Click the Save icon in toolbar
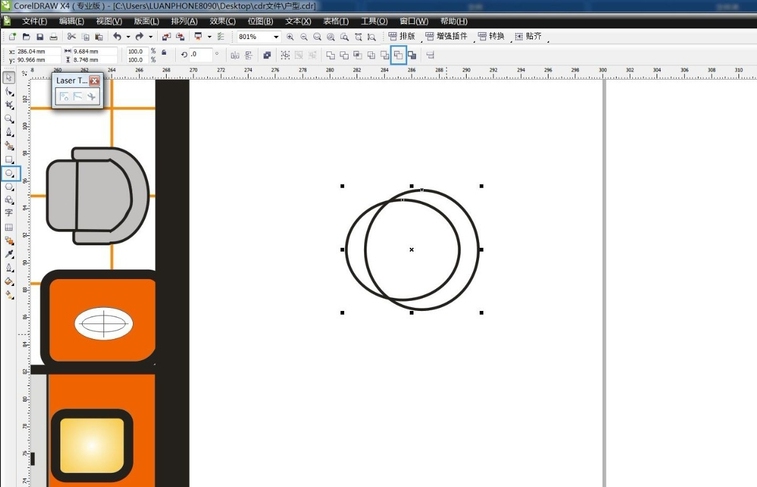Viewport: 757px width, 487px height. [39, 37]
